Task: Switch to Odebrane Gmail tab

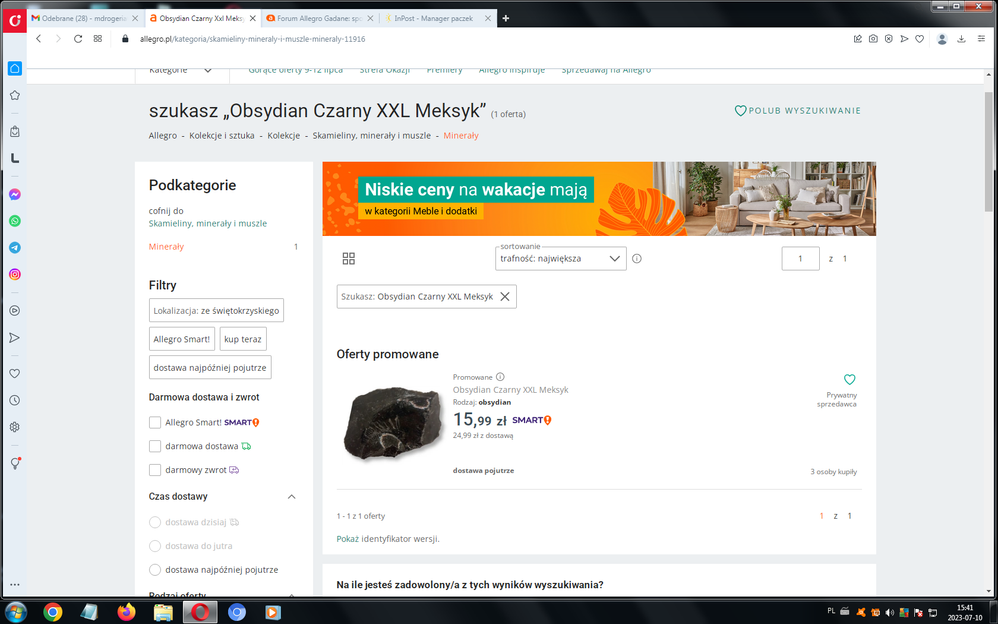Action: [84, 18]
